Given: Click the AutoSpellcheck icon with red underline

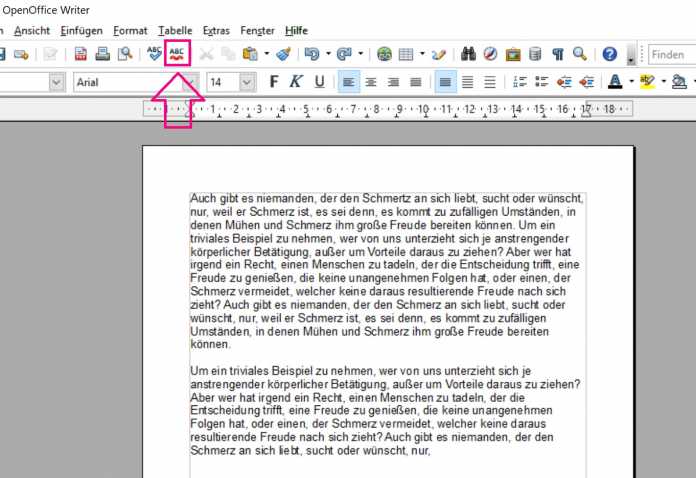Looking at the screenshot, I should [178, 54].
